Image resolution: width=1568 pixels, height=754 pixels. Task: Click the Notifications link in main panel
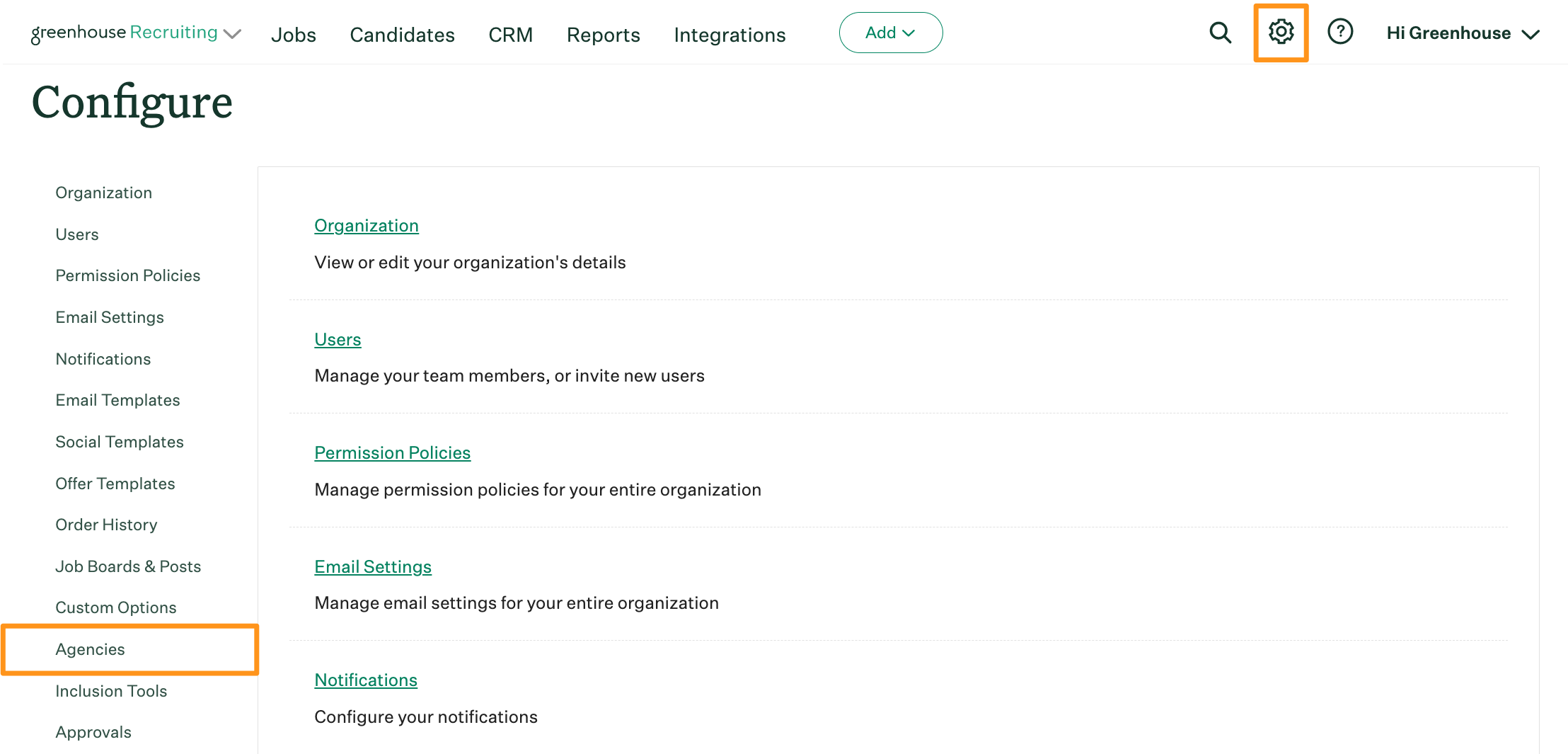tap(366, 680)
